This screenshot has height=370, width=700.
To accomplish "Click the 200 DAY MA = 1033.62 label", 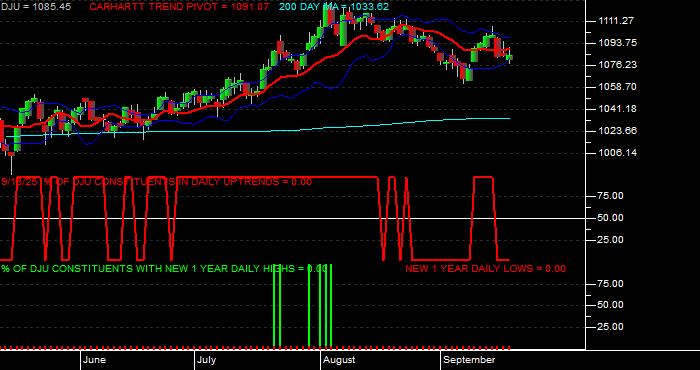I will (334, 7).
